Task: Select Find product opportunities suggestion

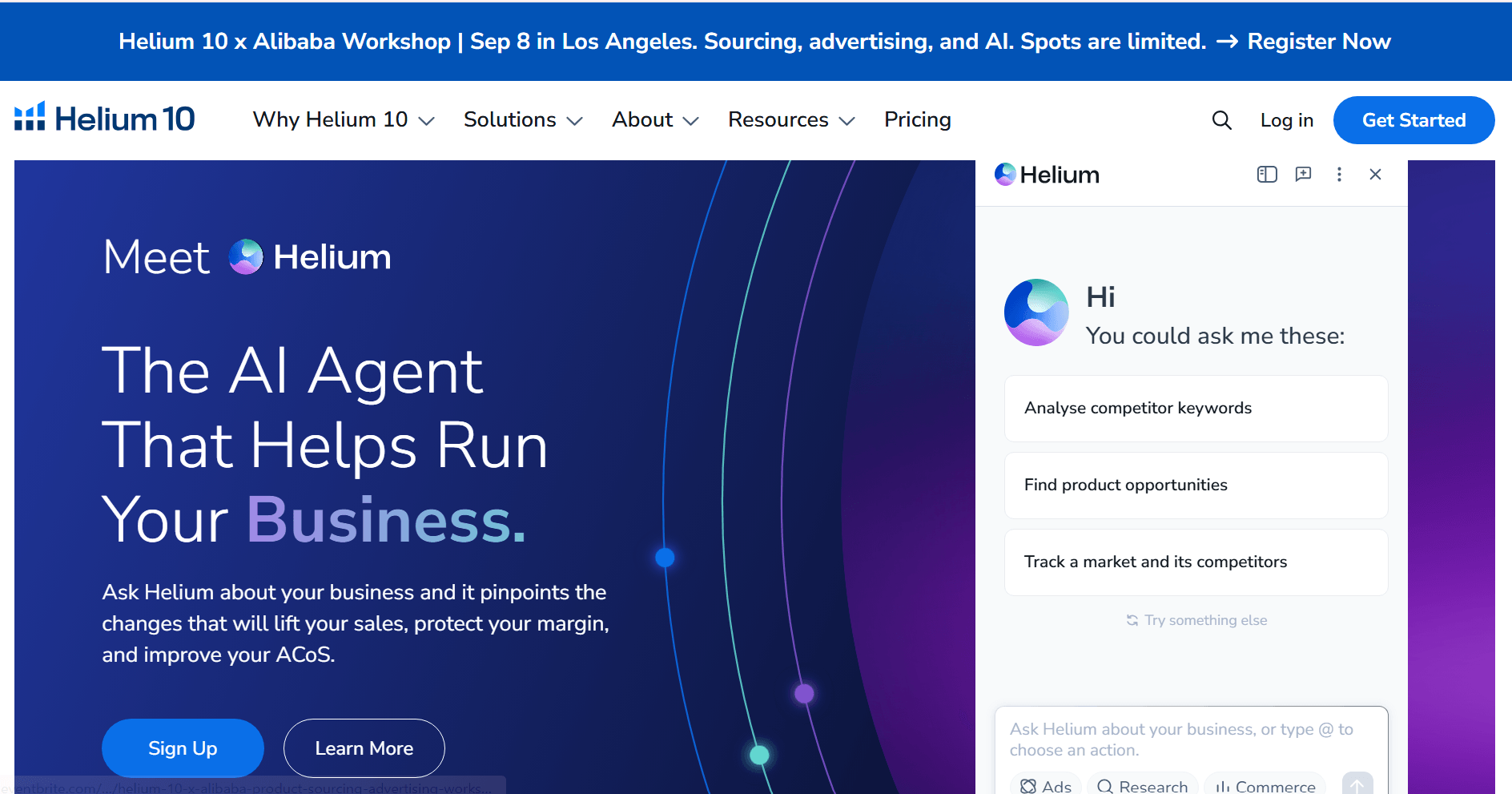Action: pyautogui.click(x=1196, y=485)
